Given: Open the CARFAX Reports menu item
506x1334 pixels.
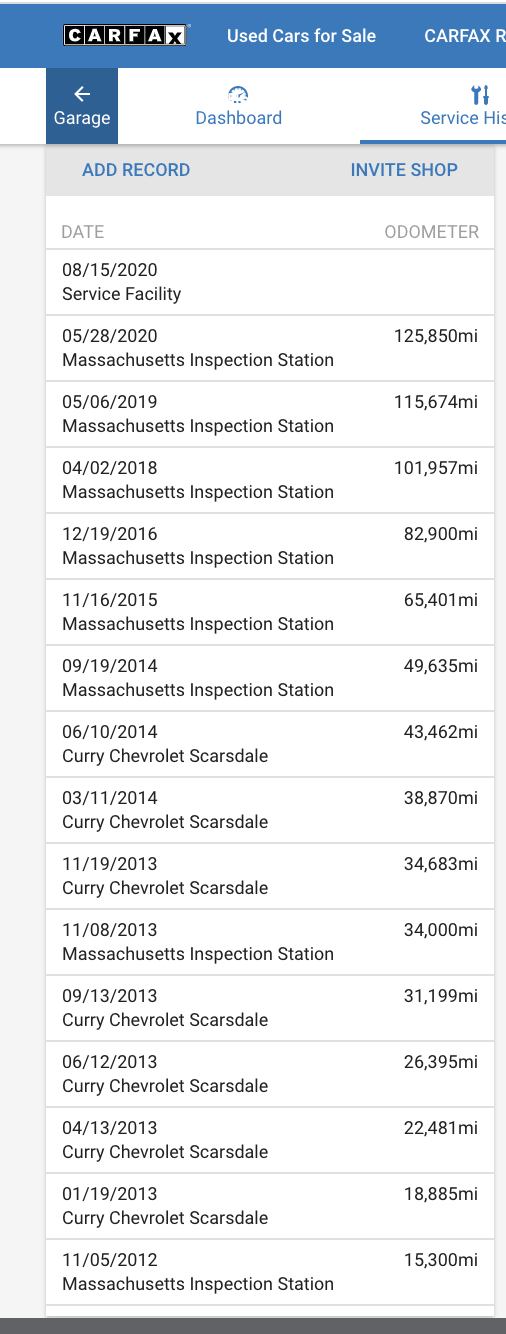Looking at the screenshot, I should pos(465,36).
